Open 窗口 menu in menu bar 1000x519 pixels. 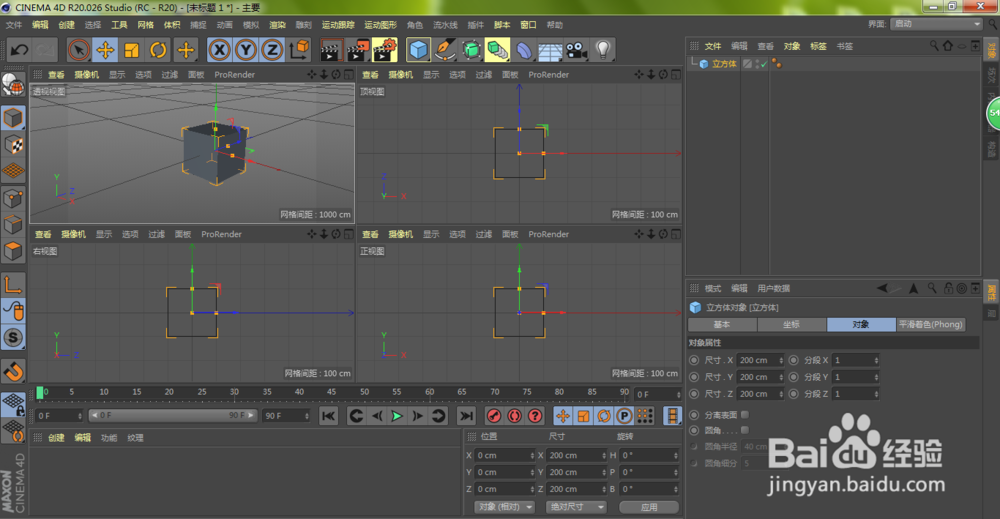tap(528, 25)
